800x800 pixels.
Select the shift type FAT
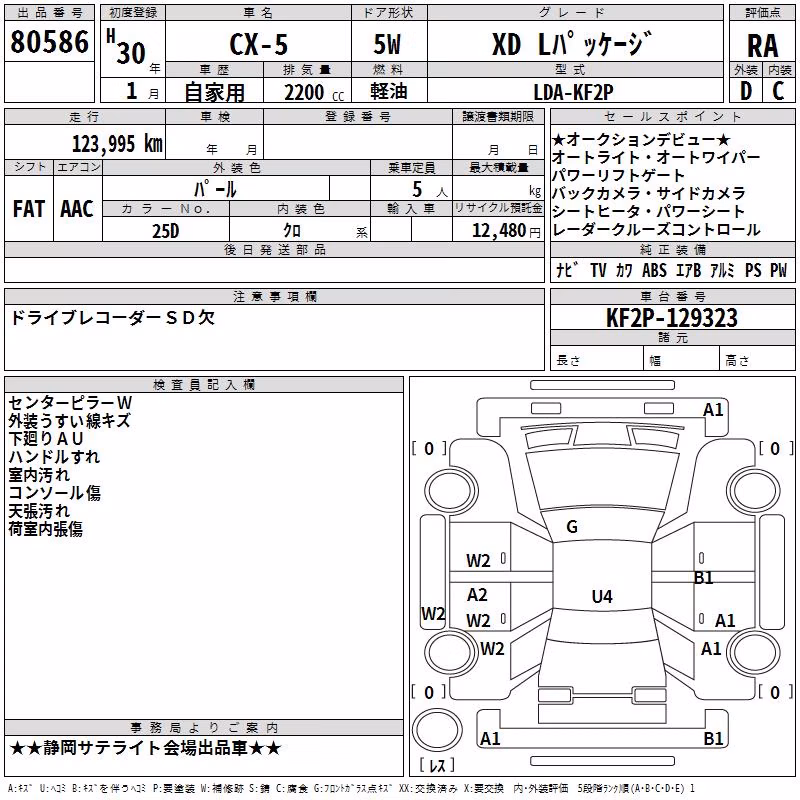click(x=29, y=209)
